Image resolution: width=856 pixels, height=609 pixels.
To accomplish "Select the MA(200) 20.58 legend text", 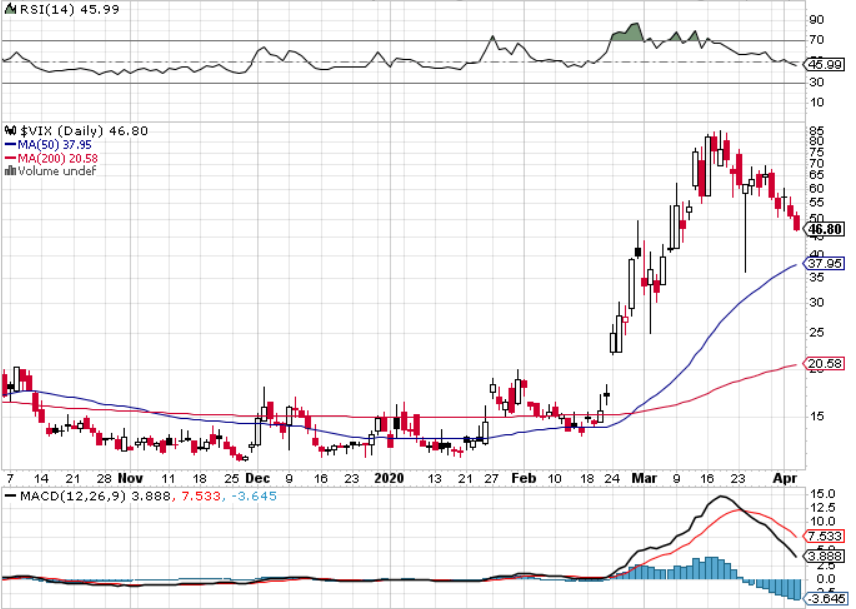I will 58,158.
